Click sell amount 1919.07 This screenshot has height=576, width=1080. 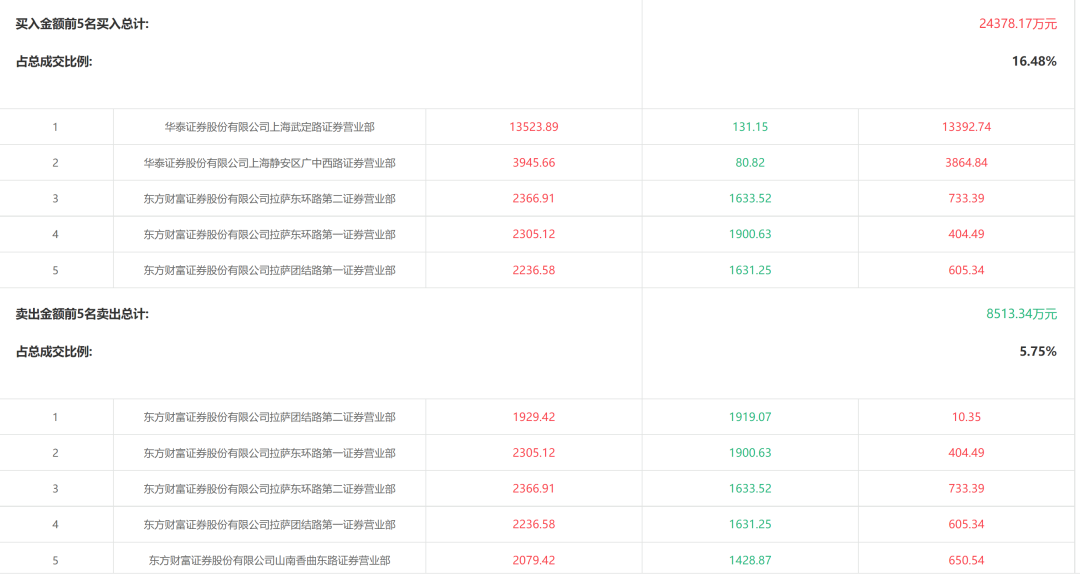click(750, 417)
